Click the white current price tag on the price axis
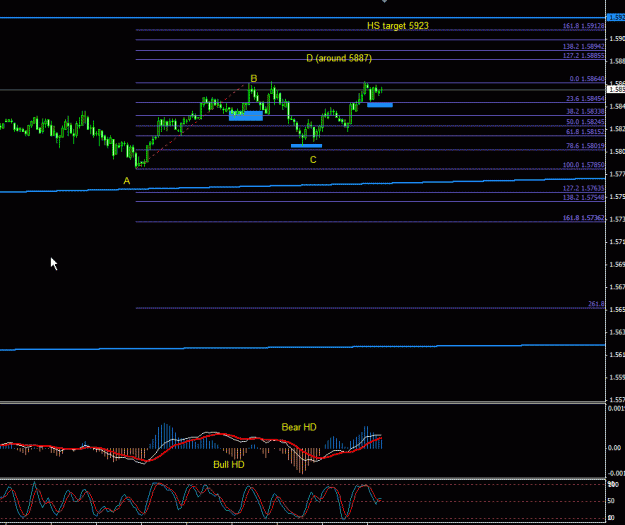This screenshot has height=525, width=625. [x=616, y=89]
